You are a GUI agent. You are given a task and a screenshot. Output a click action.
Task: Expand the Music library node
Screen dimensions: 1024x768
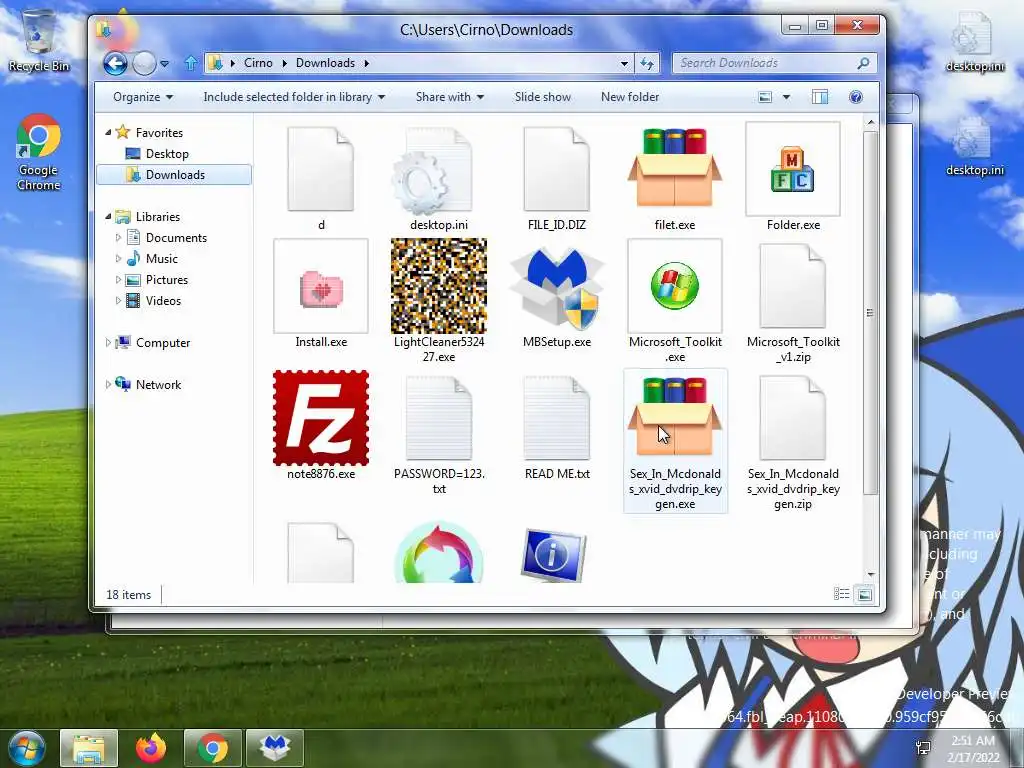coord(118,259)
